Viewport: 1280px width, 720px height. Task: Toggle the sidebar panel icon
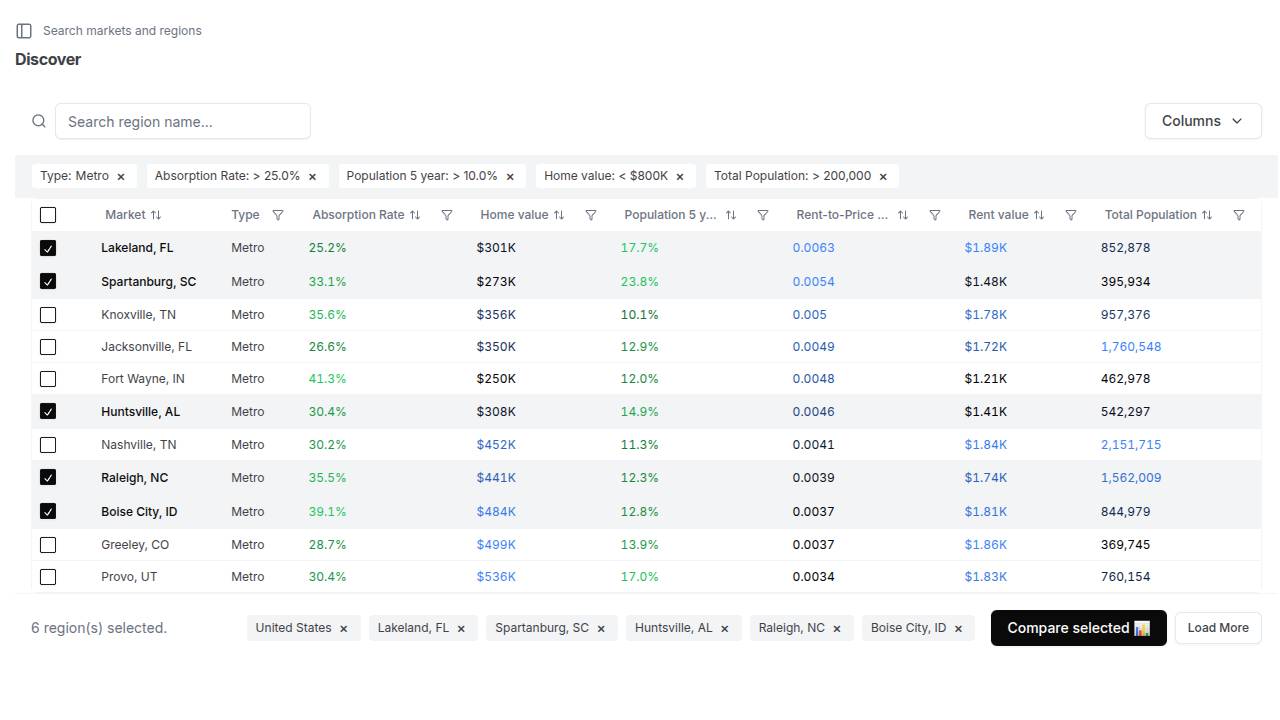24,31
